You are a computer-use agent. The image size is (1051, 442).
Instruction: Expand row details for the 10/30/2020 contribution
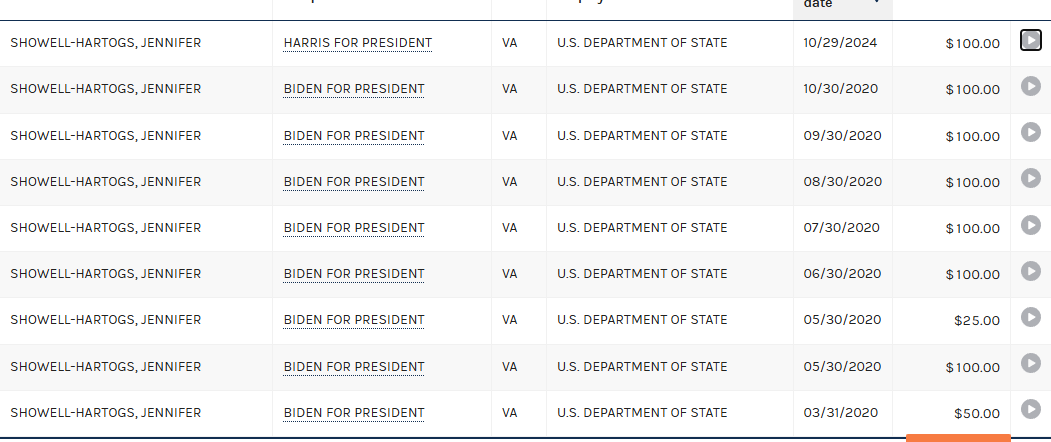pos(1030,86)
